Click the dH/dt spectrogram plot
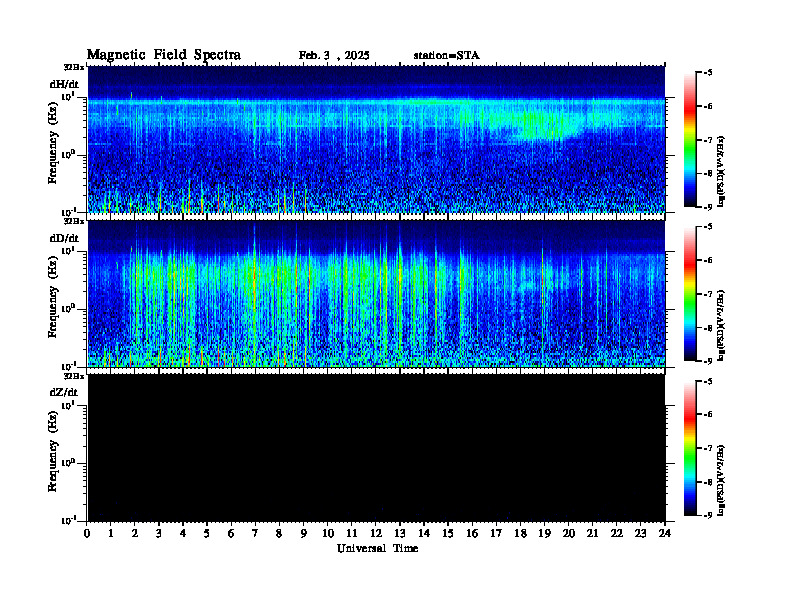Screen dimensions: 792x612 (x=376, y=139)
